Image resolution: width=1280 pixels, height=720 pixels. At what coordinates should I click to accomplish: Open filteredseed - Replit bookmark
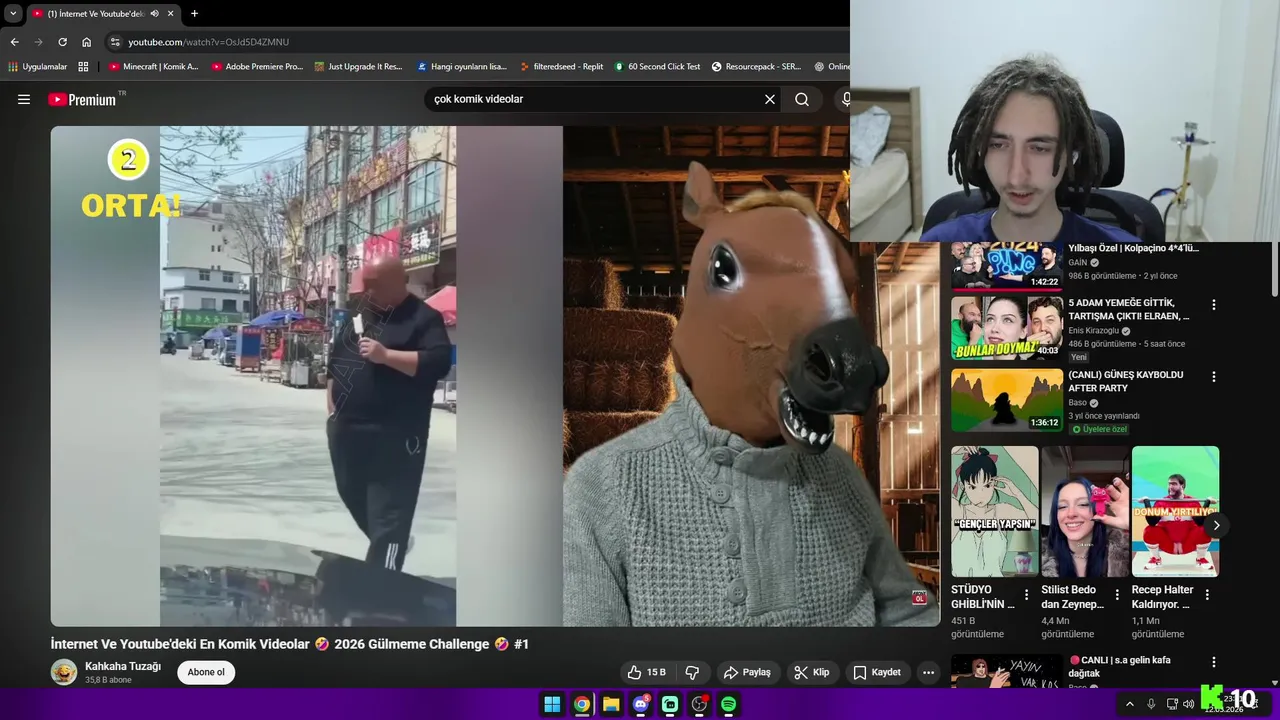pyautogui.click(x=561, y=67)
